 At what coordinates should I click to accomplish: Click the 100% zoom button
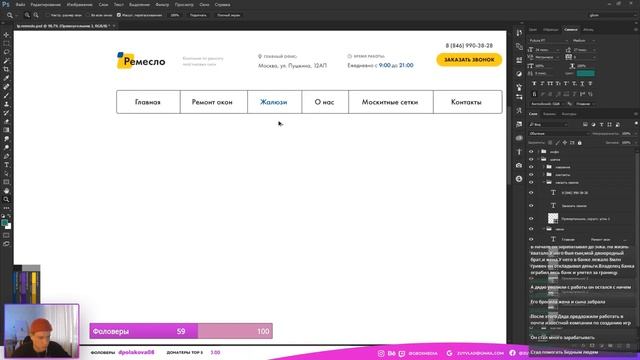coord(175,15)
